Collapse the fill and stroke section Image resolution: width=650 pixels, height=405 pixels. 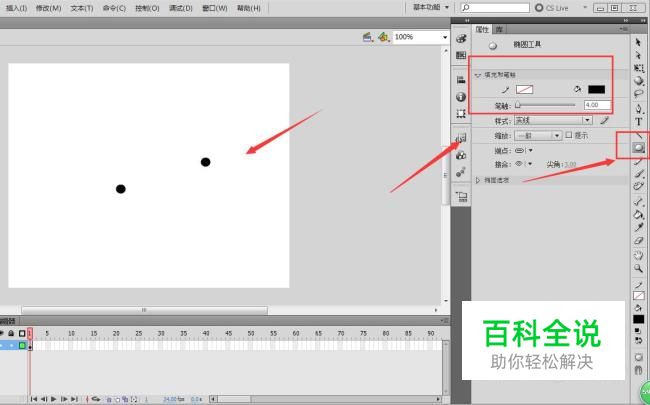click(478, 75)
